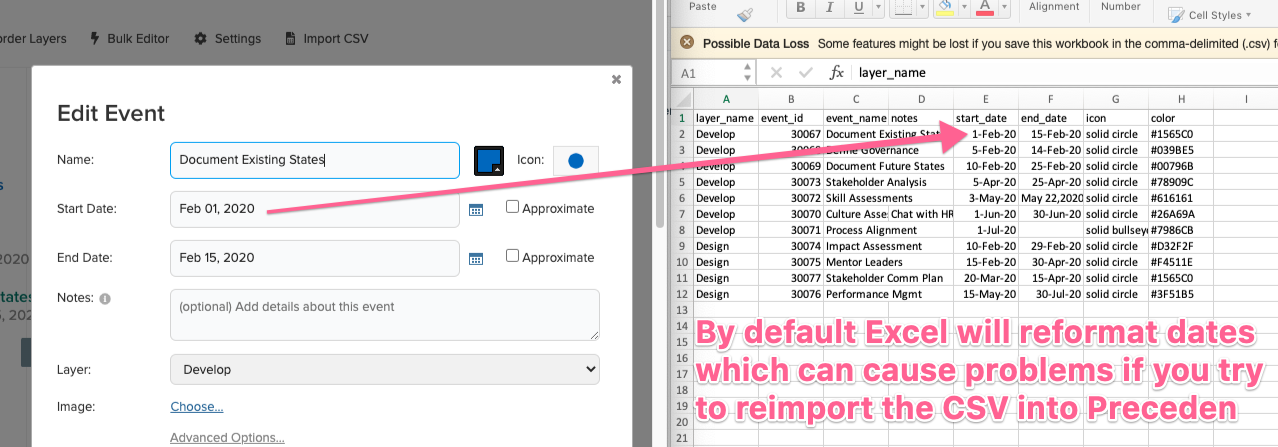Click the formula bar with layer_name
The width and height of the screenshot is (1278, 447).
(x=1065, y=73)
